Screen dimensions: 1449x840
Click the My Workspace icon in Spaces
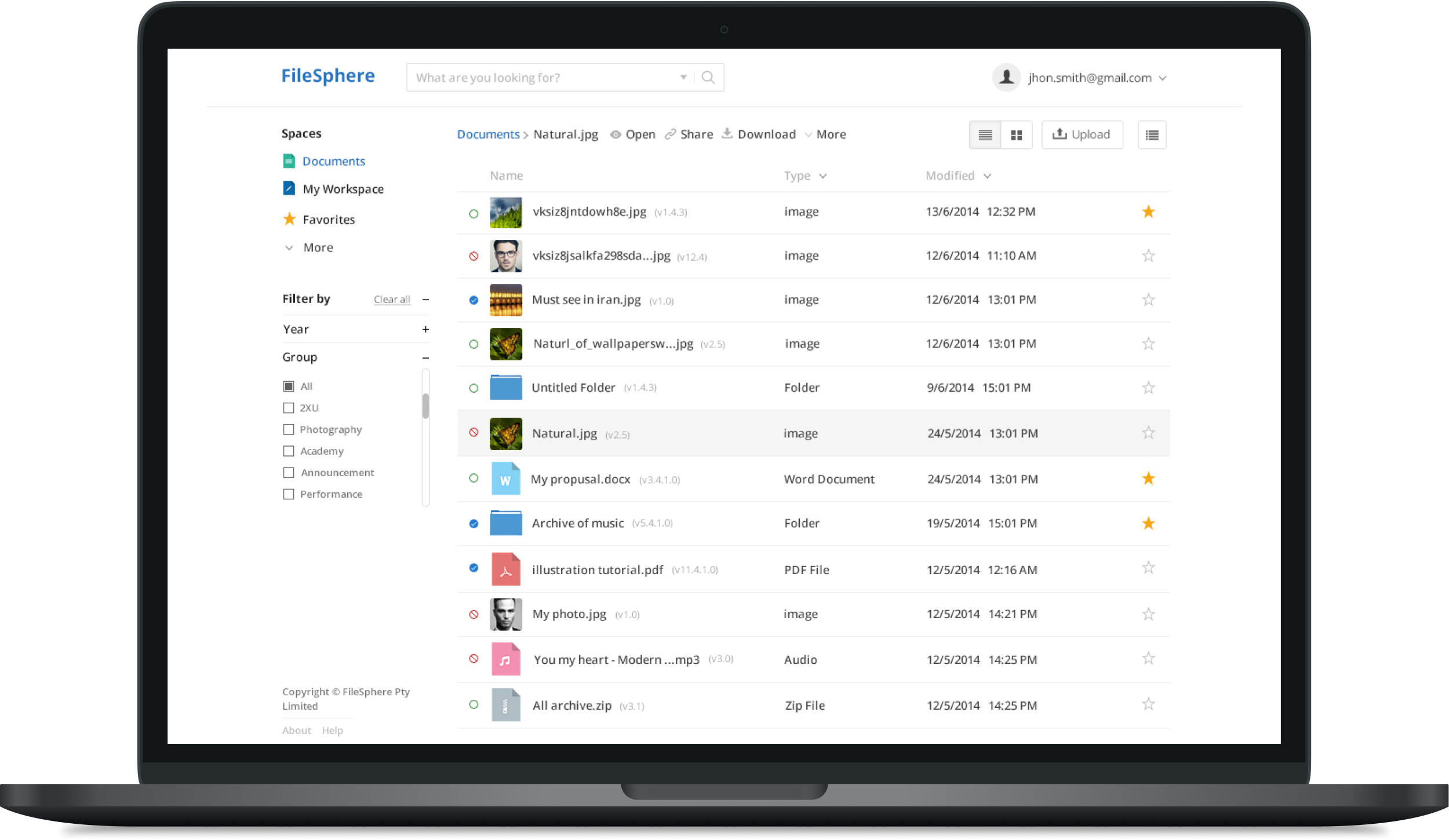coord(288,188)
